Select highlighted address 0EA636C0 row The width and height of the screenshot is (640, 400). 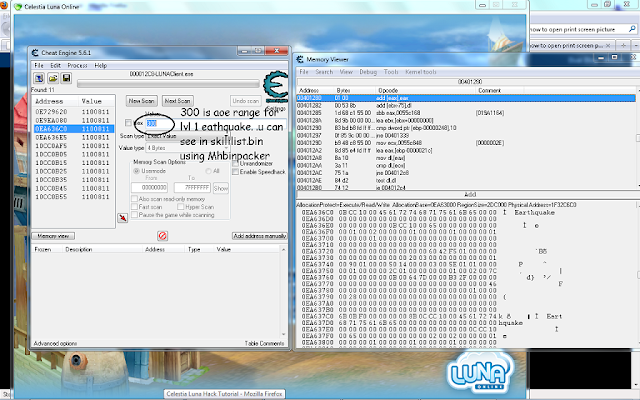[x=73, y=129]
